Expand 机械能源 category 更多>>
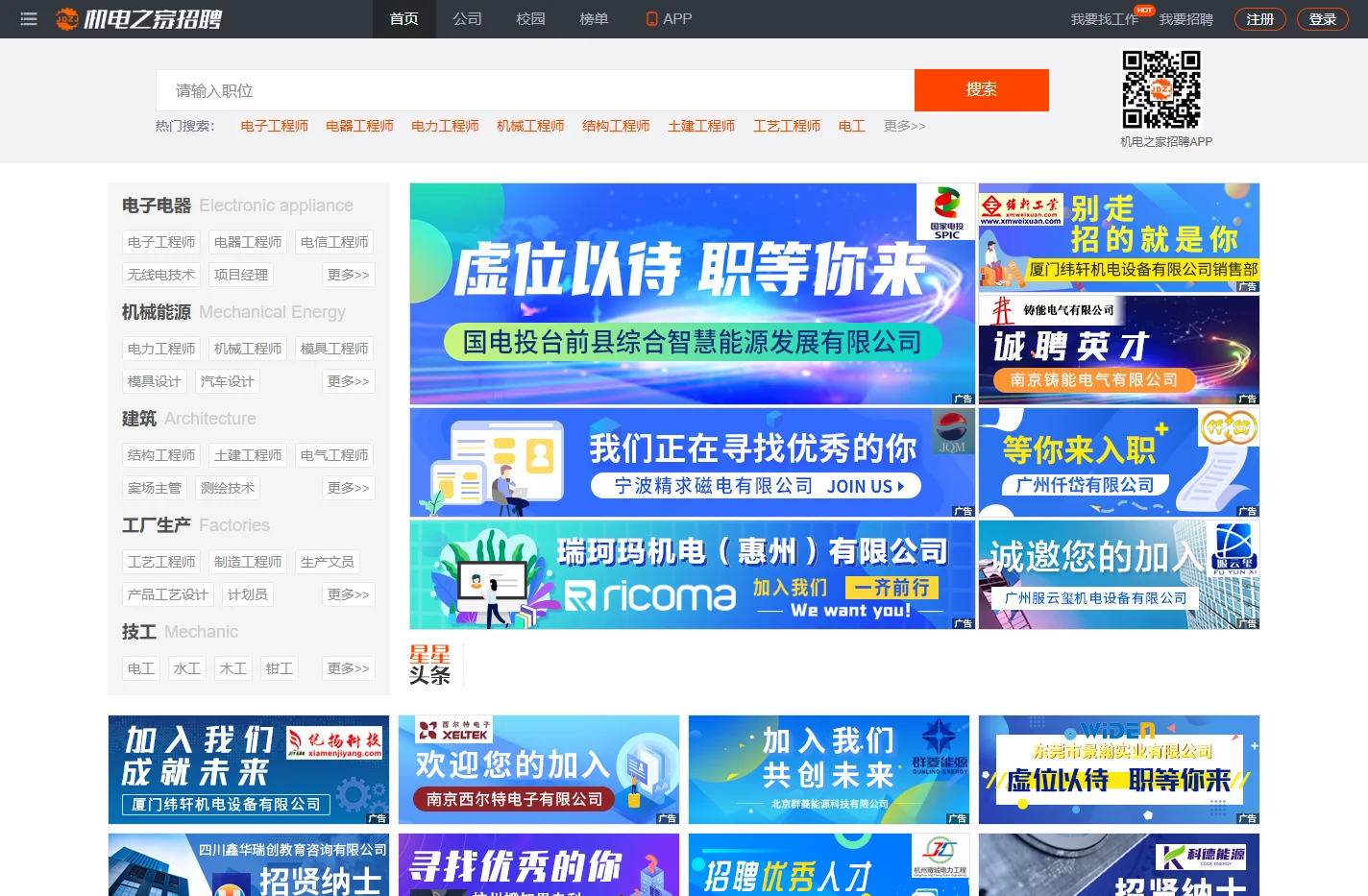Image resolution: width=1368 pixels, height=896 pixels. point(349,381)
